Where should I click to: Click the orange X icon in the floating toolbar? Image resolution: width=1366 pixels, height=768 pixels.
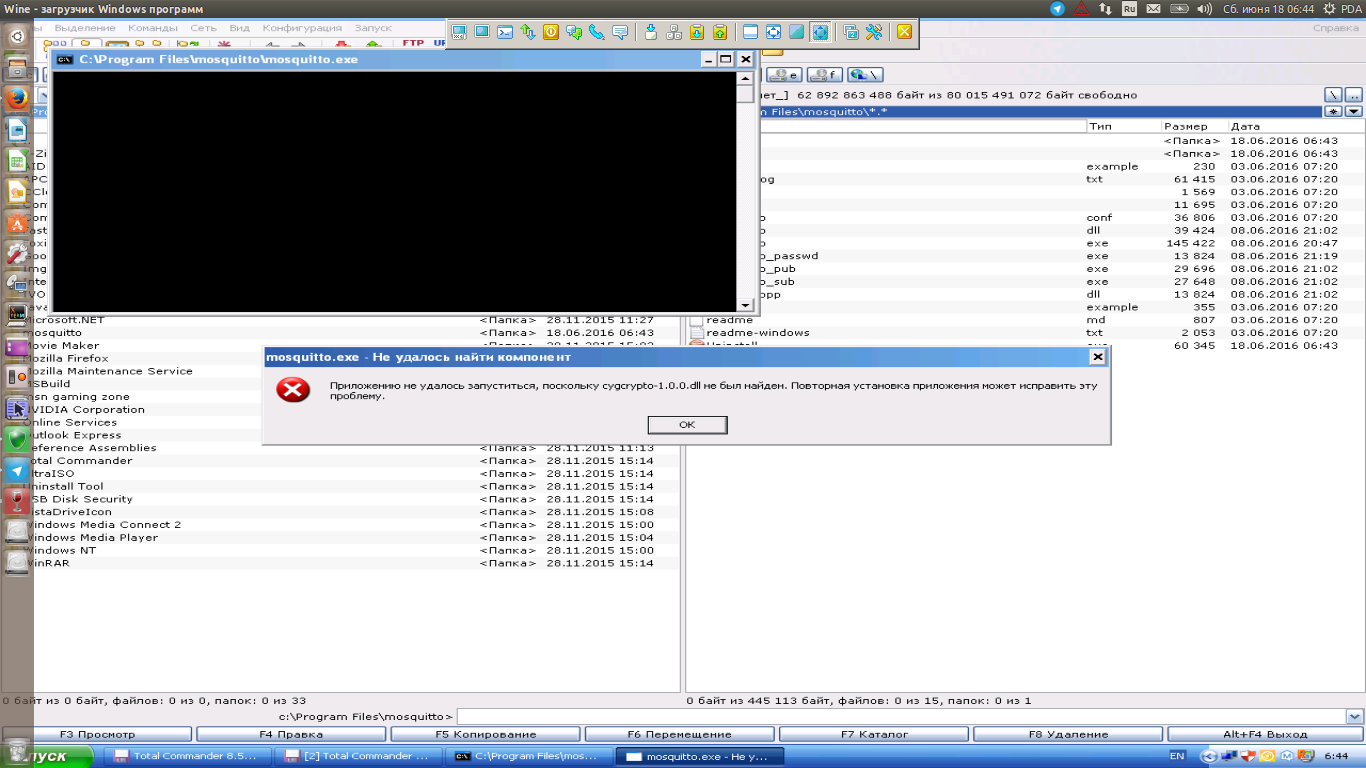[904, 32]
